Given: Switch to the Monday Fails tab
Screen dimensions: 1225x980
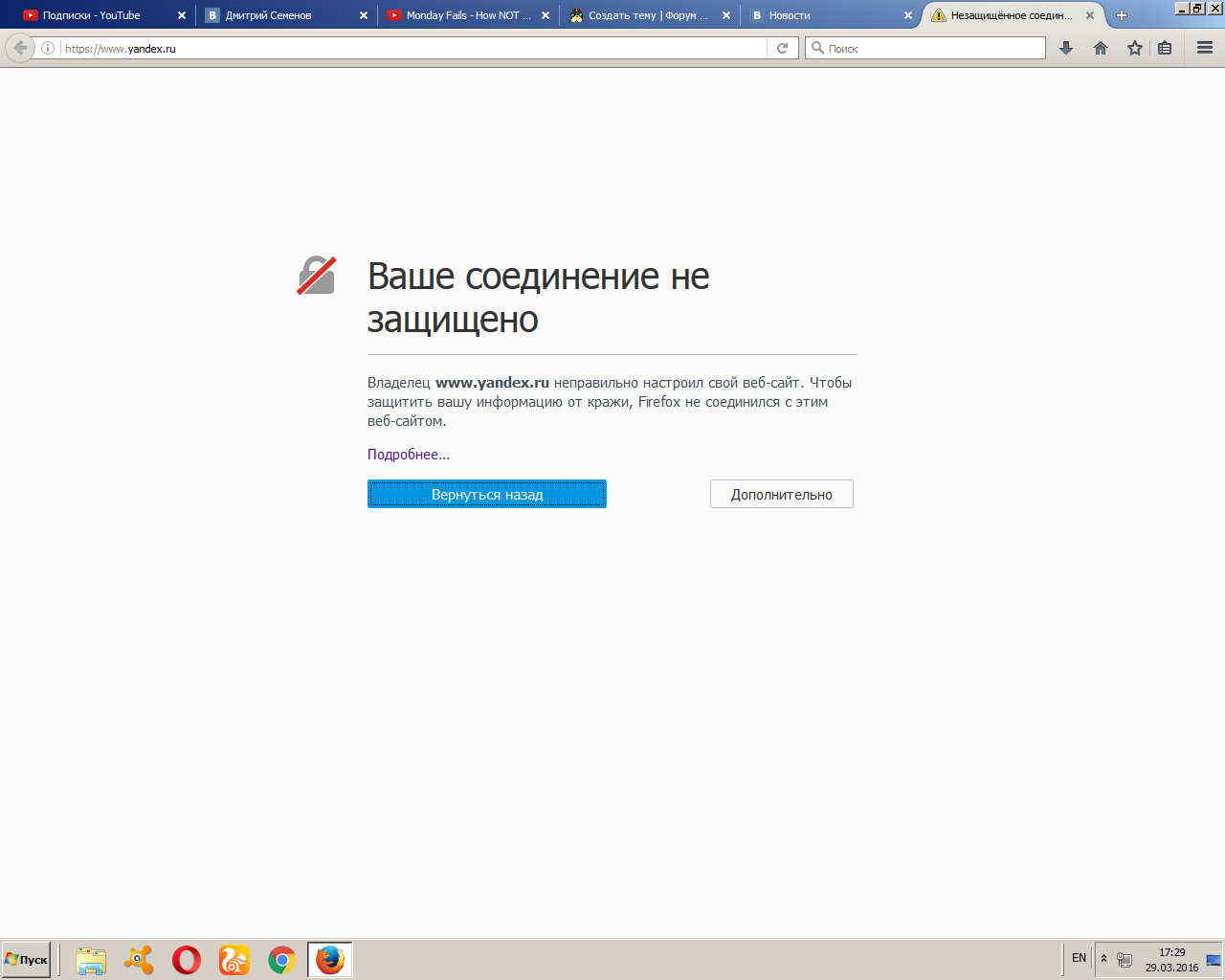Looking at the screenshot, I should 468,15.
